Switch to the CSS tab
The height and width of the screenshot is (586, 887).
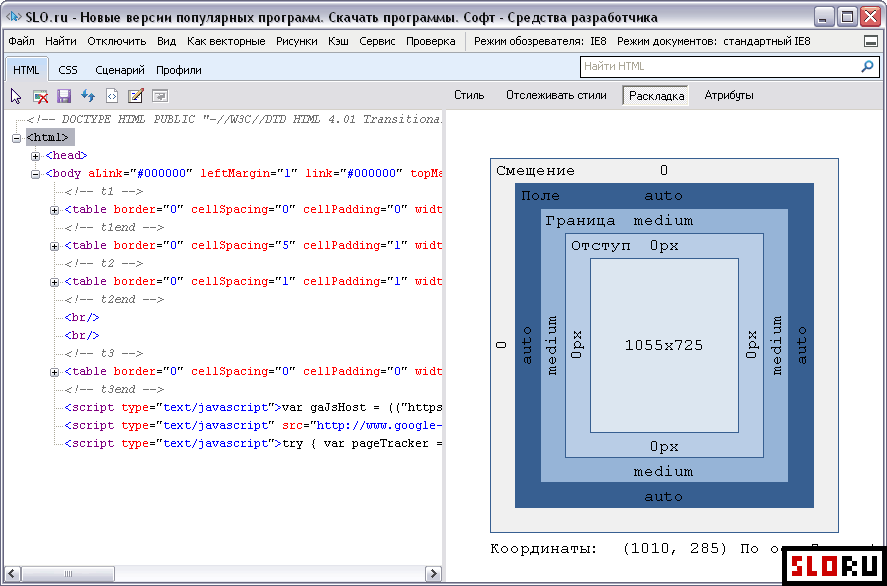68,70
